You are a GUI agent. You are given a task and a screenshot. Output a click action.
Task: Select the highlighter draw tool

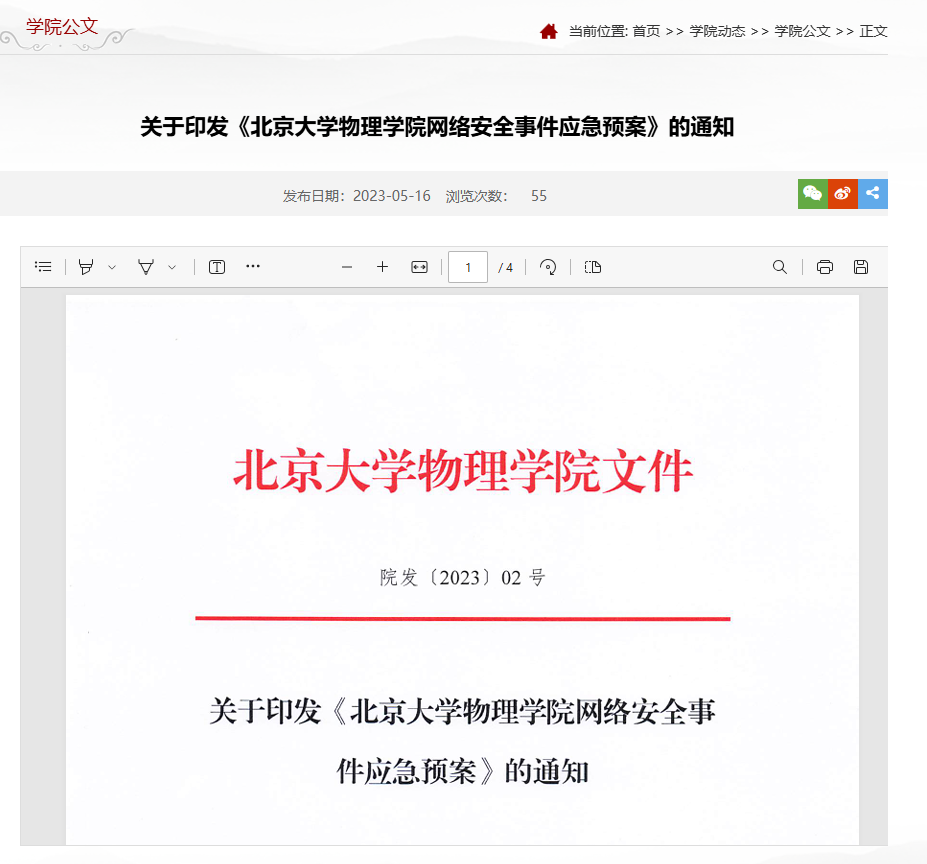pyautogui.click(x=87, y=267)
